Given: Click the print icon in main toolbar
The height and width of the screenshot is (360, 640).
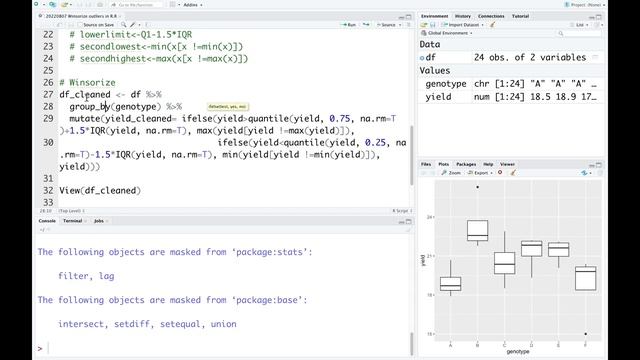Looking at the screenshot, I should click(100, 4).
